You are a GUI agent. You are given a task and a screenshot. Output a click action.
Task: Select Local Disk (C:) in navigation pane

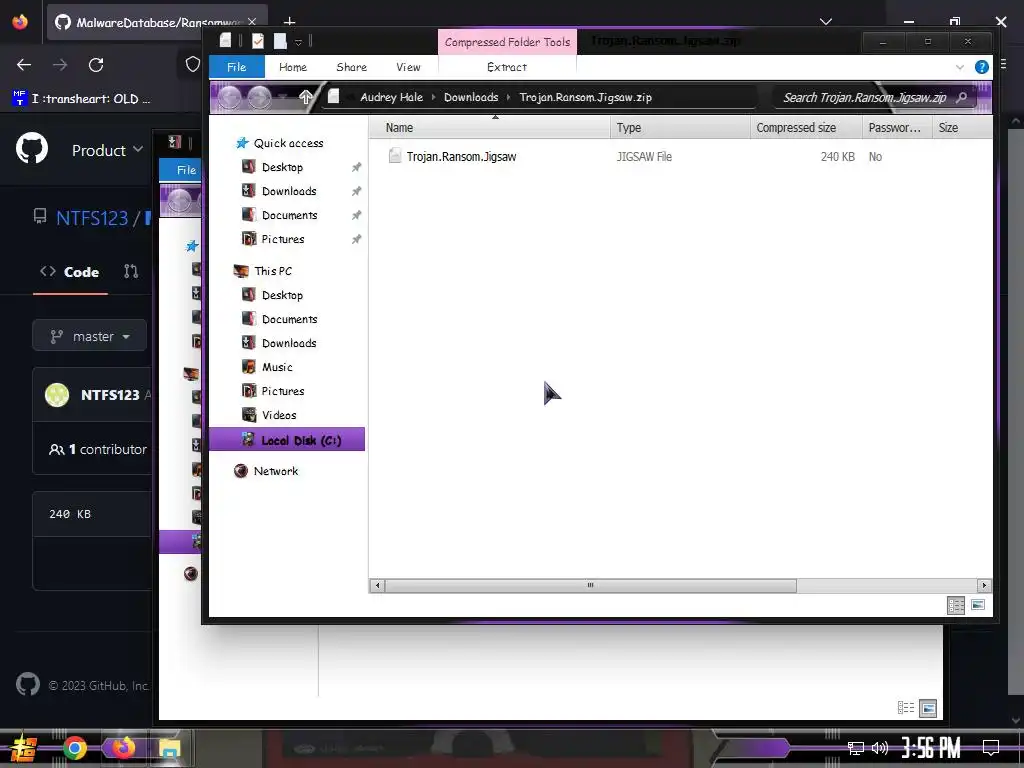click(x=287, y=440)
